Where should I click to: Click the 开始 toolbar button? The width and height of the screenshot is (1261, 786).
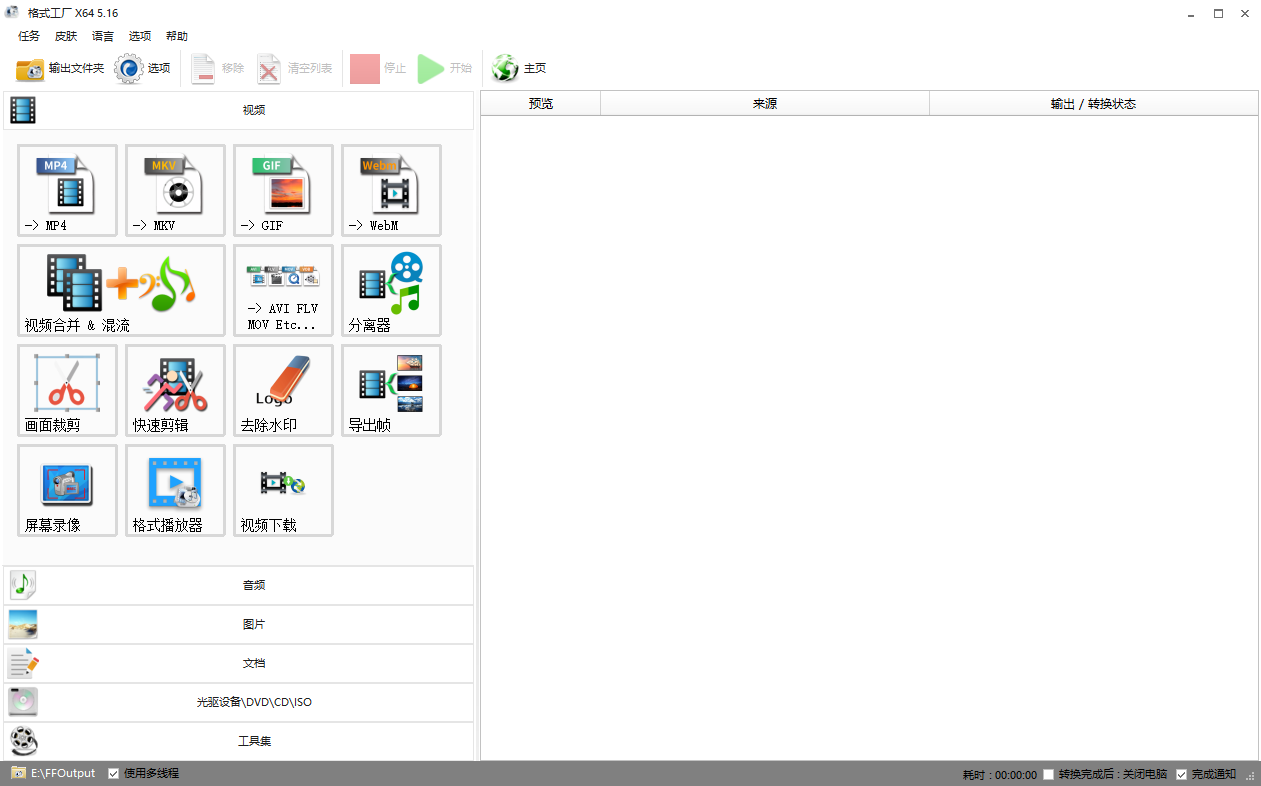coord(445,69)
